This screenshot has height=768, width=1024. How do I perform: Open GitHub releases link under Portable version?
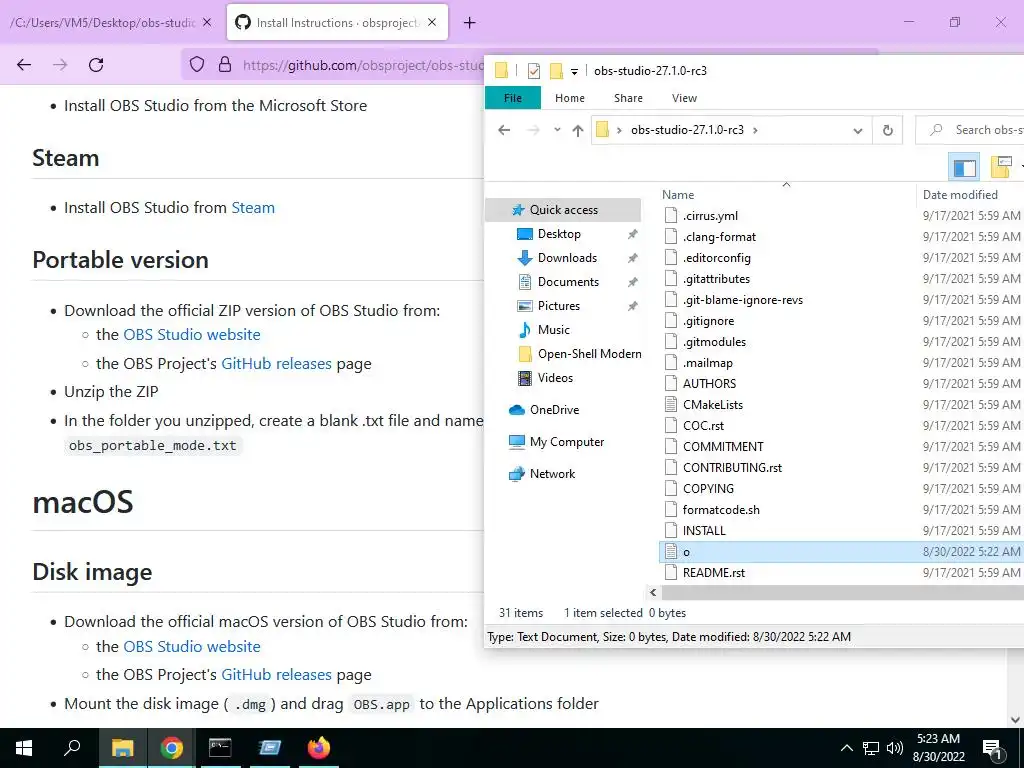click(276, 364)
